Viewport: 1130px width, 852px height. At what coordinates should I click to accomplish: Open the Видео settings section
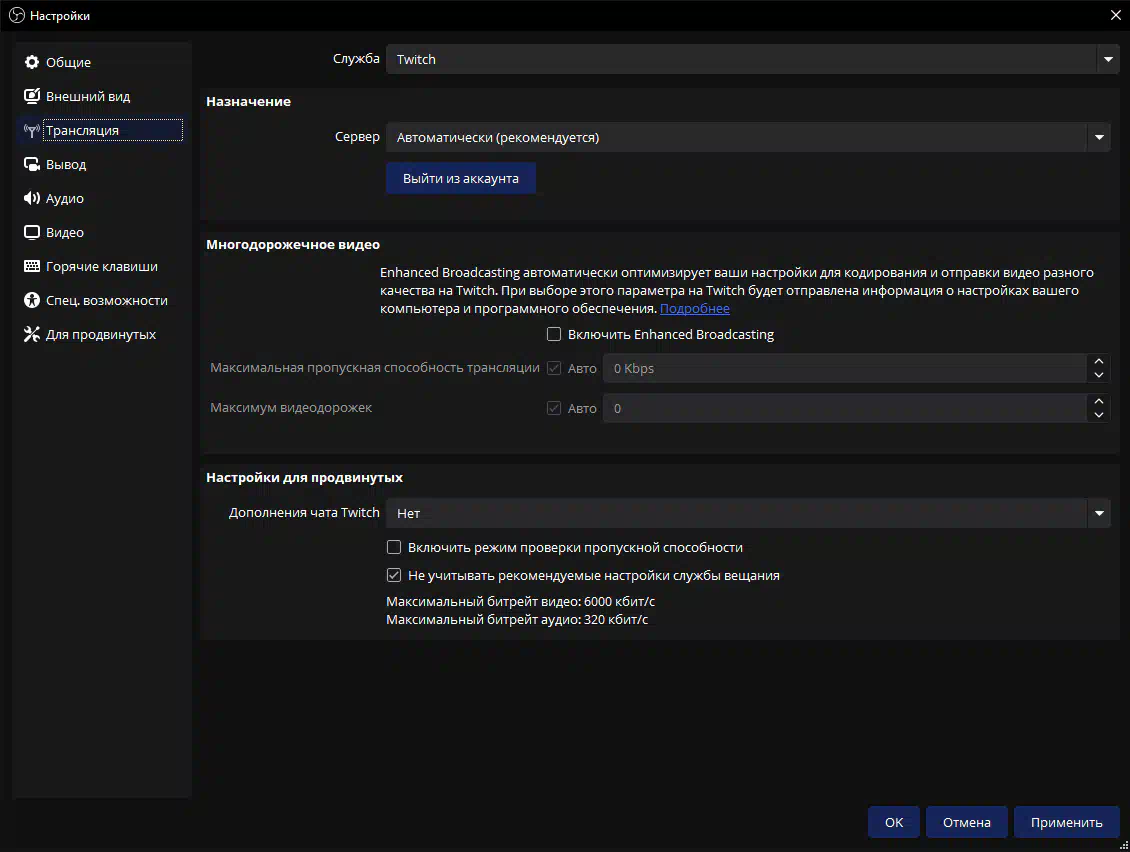[102, 232]
